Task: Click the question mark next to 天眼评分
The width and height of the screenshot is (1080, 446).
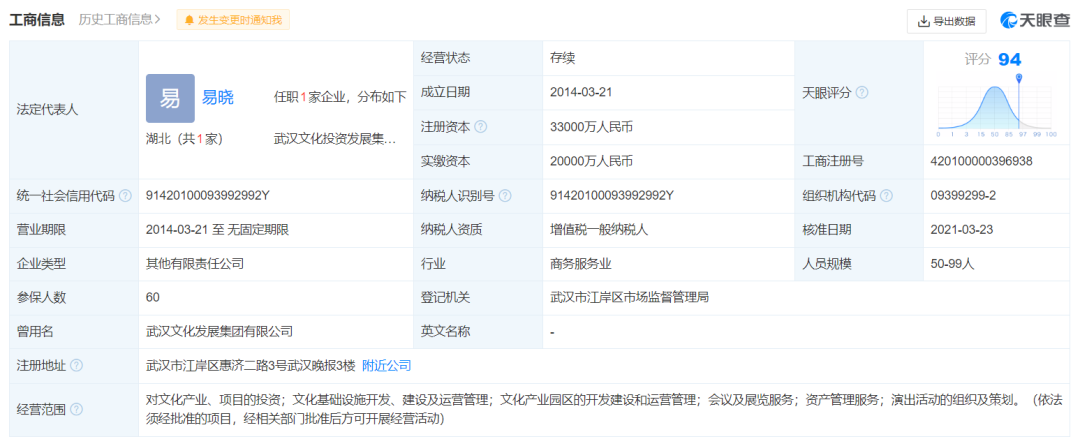Action: click(x=862, y=93)
